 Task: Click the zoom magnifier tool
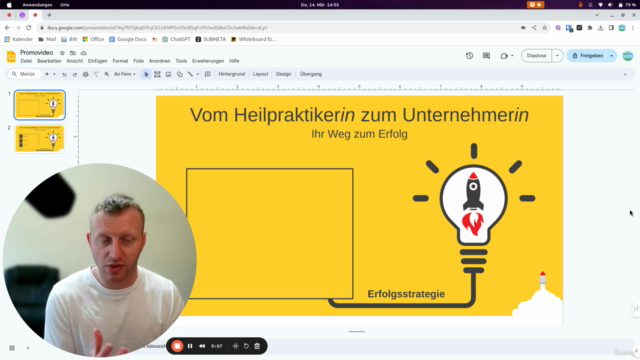[x=107, y=74]
